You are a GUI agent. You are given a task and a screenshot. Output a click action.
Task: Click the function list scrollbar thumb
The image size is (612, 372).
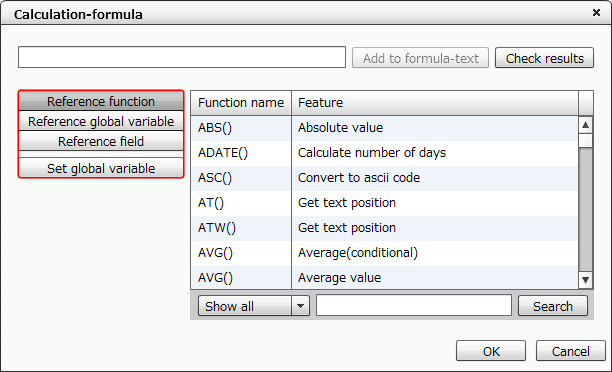click(585, 141)
